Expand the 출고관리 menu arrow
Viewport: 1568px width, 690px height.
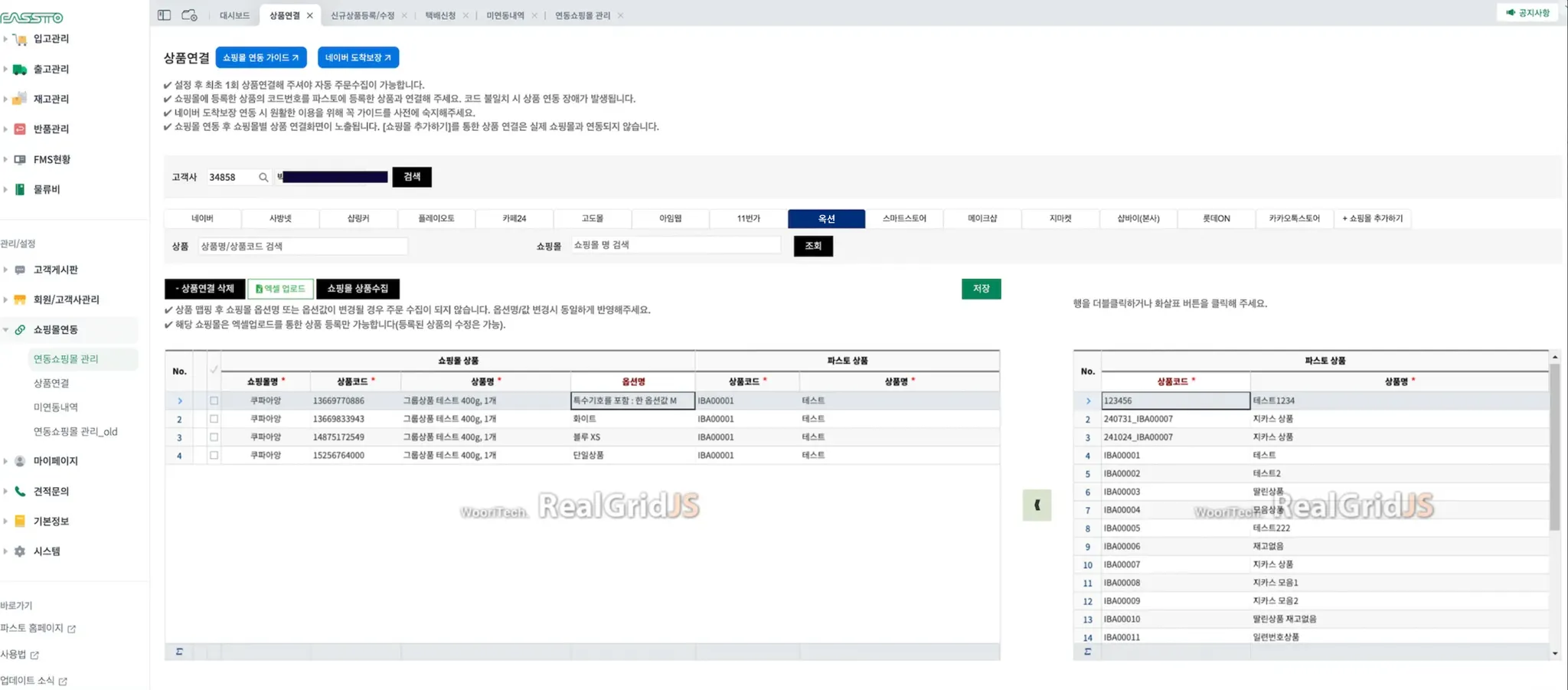point(5,69)
